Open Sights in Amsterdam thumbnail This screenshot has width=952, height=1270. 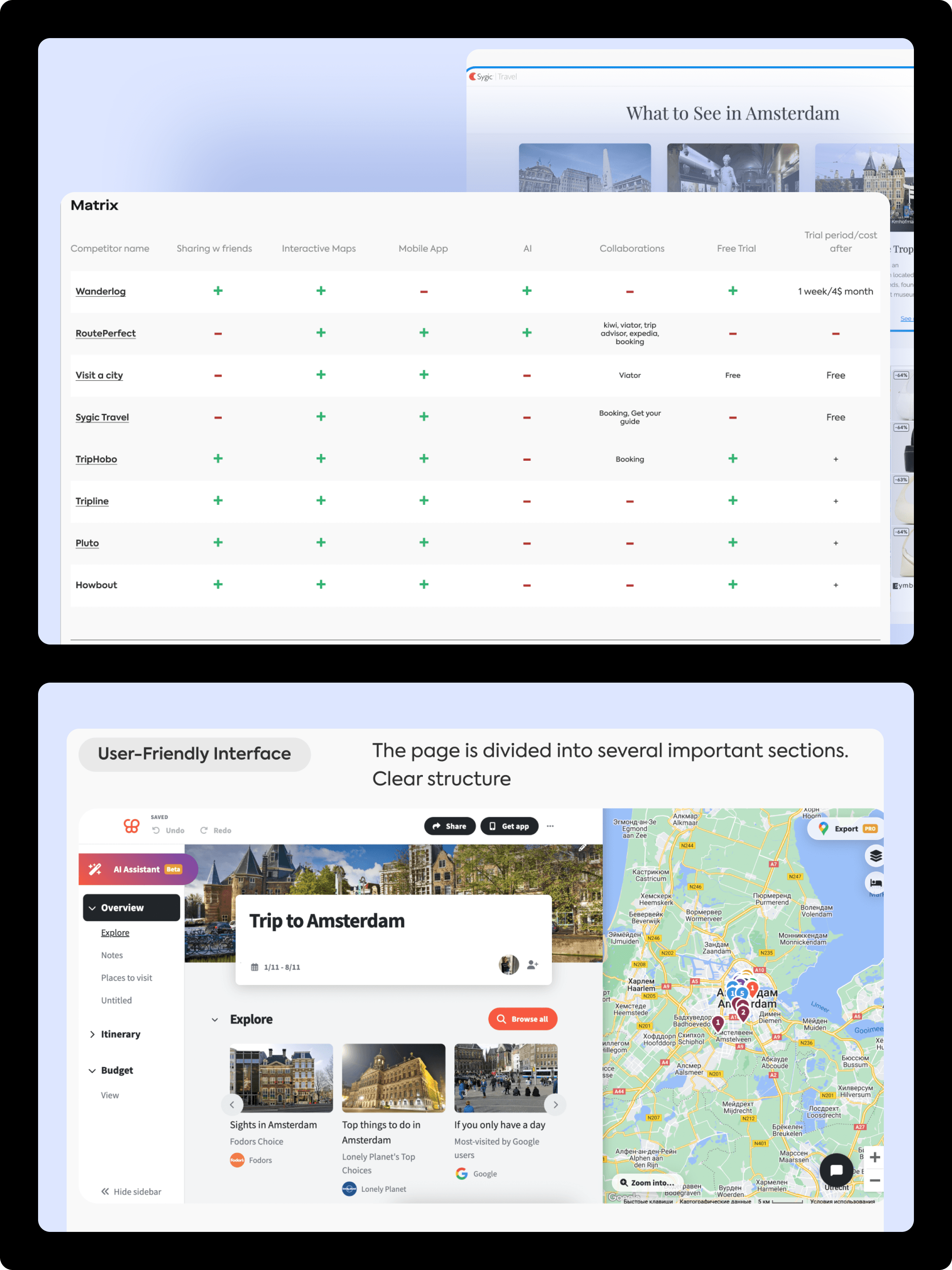coord(281,1078)
